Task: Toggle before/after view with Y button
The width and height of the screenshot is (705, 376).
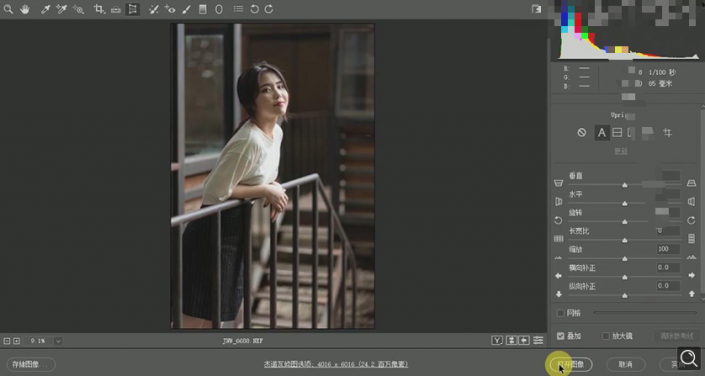Action: coord(497,340)
